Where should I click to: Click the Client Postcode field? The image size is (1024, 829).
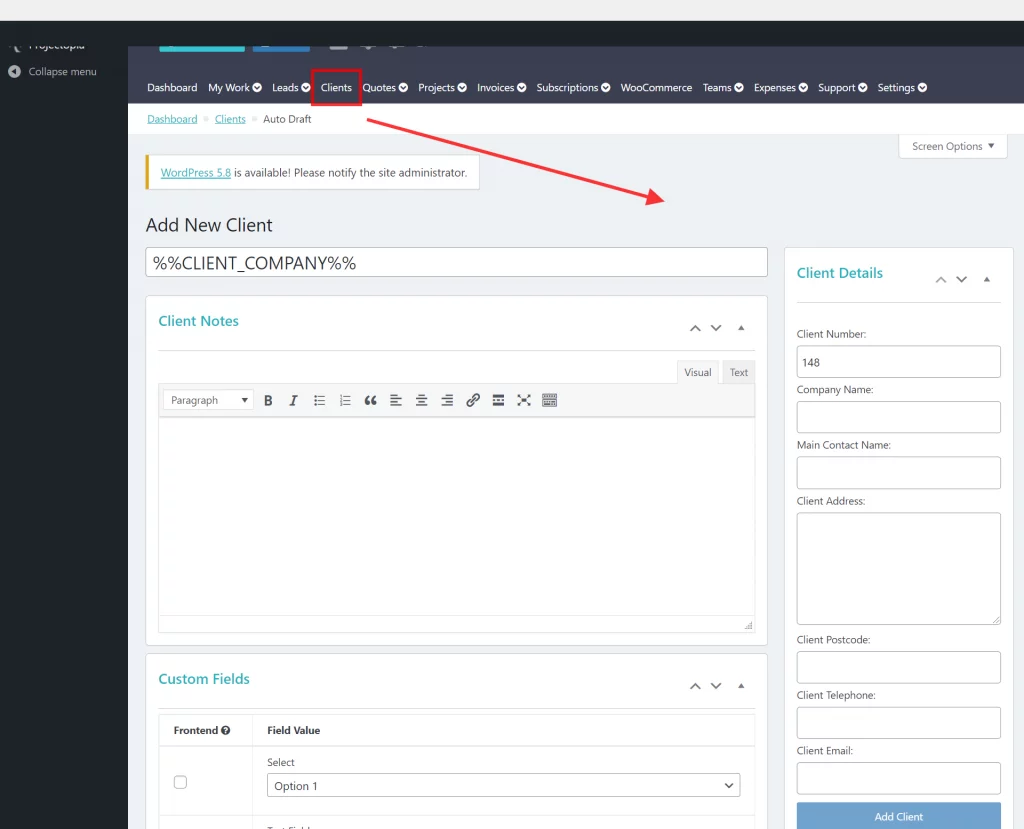[x=899, y=667]
